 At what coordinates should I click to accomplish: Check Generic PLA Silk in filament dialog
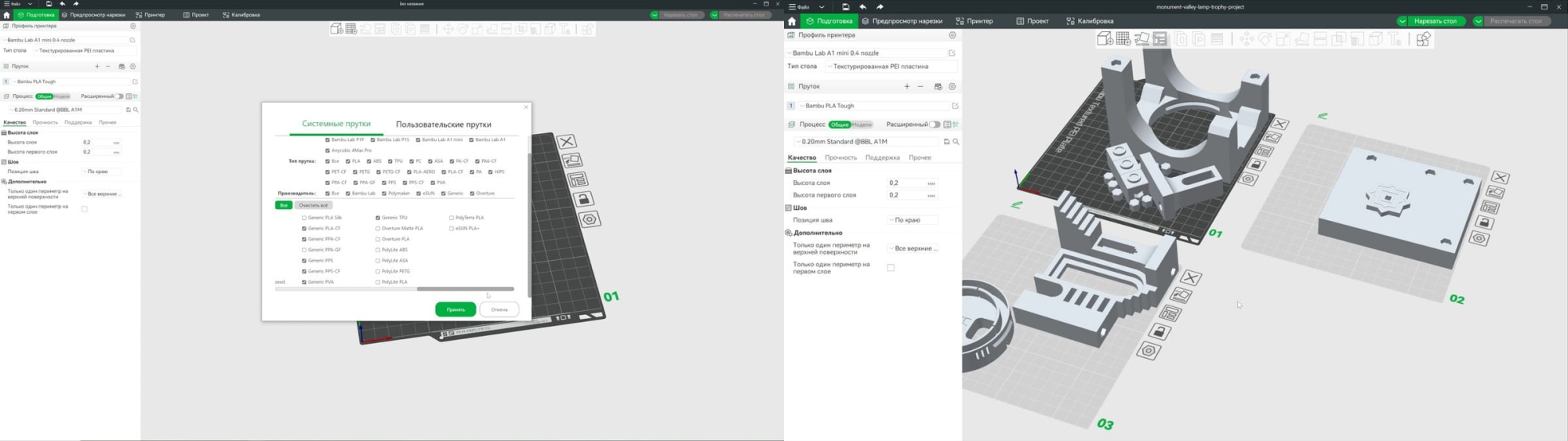pyautogui.click(x=304, y=218)
